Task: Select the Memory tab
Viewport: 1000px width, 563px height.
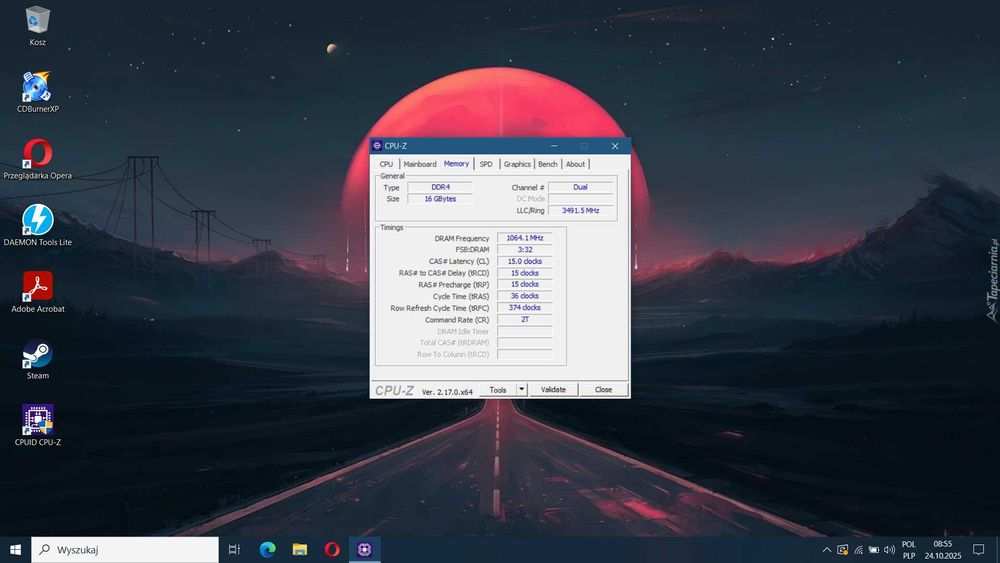Action: coord(456,163)
